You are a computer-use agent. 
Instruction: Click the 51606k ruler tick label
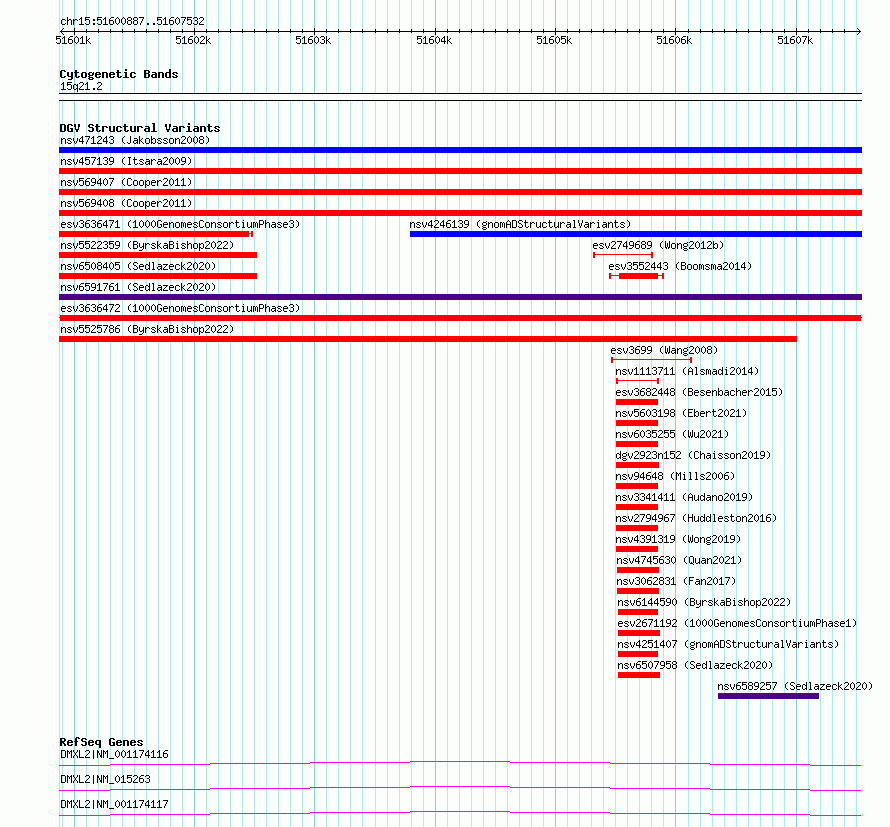[674, 40]
